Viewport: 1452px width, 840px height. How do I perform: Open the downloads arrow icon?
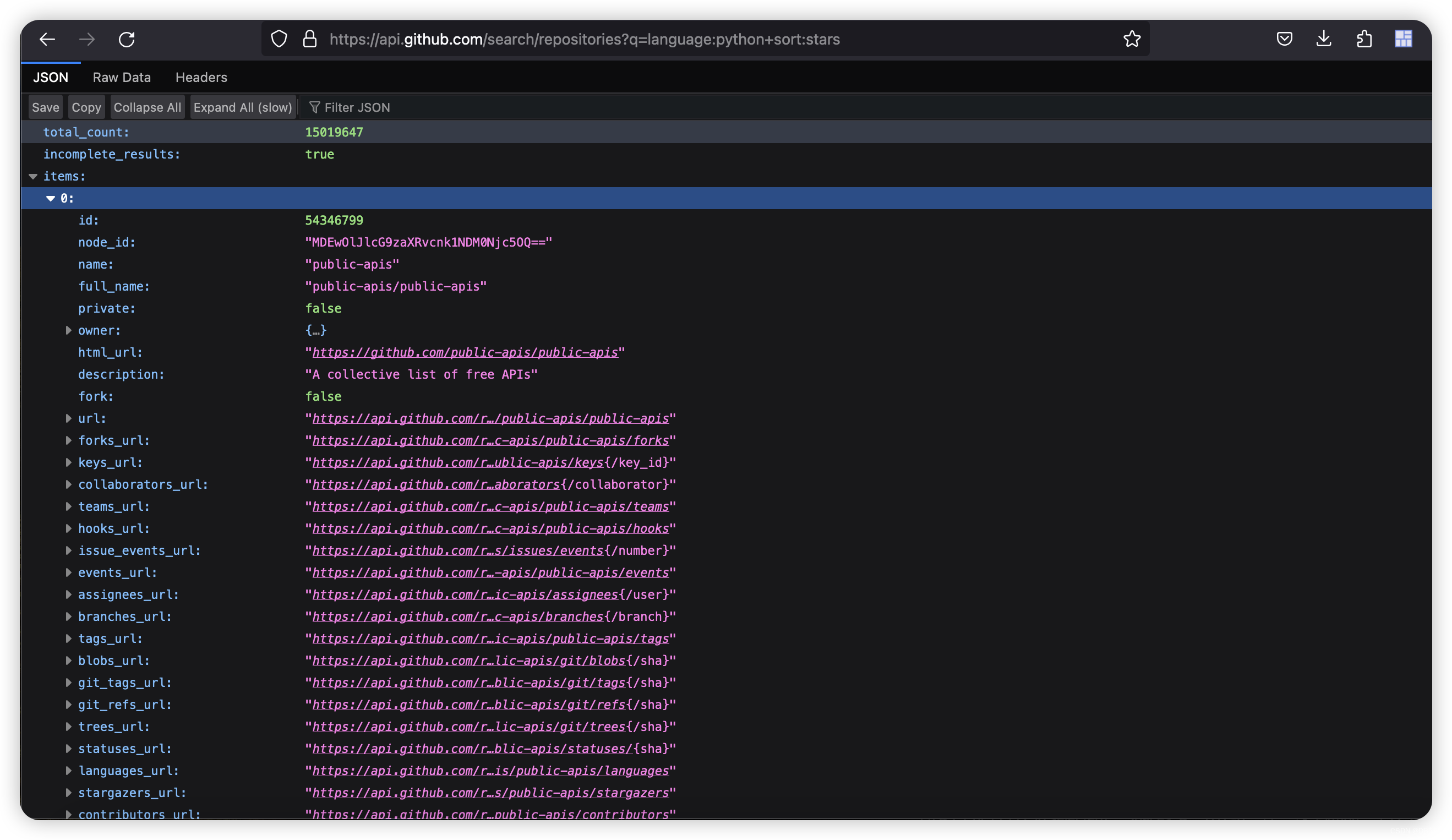1324,39
